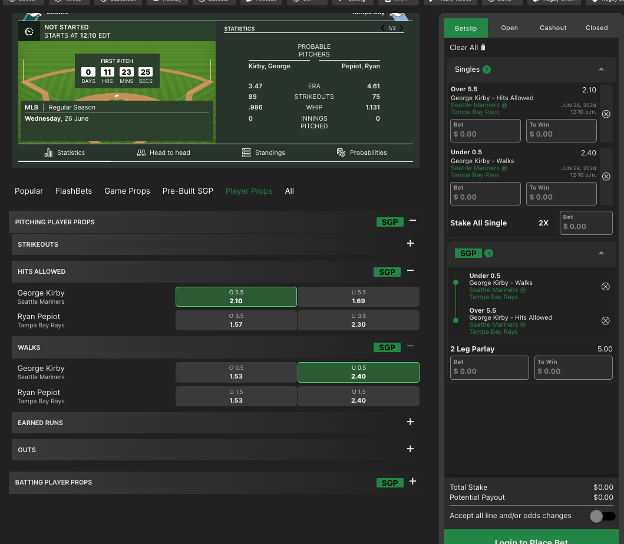Click Clear All in betslip
The width and height of the screenshot is (624, 544).
469,47
